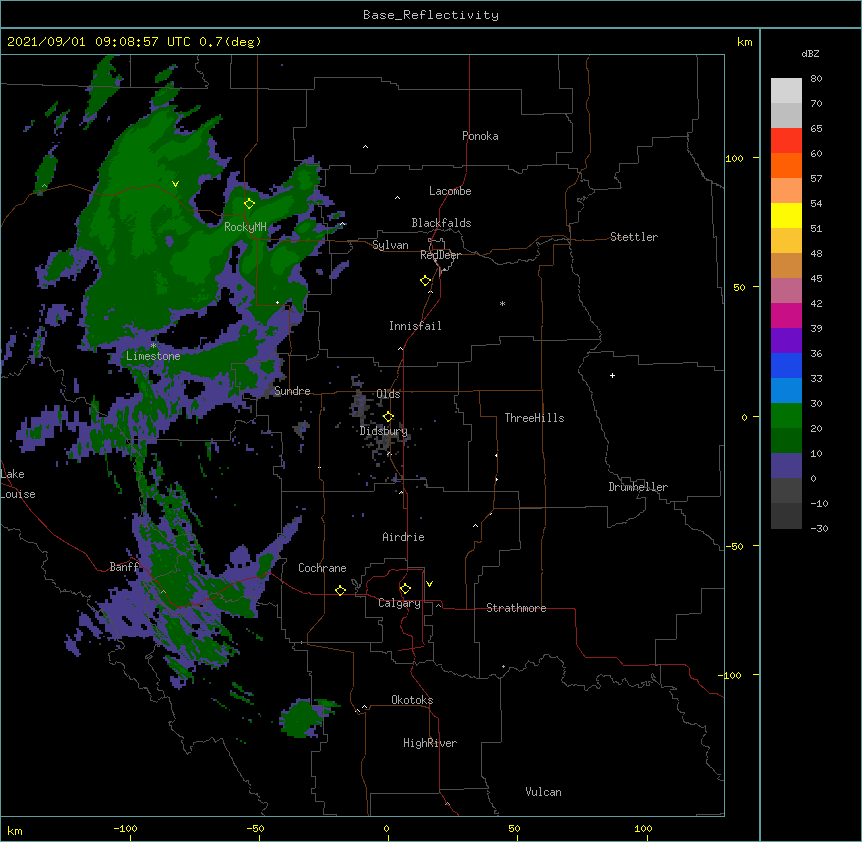Select the -100 tick on the horizontal axis
Image resolution: width=862 pixels, height=842 pixels.
click(125, 828)
